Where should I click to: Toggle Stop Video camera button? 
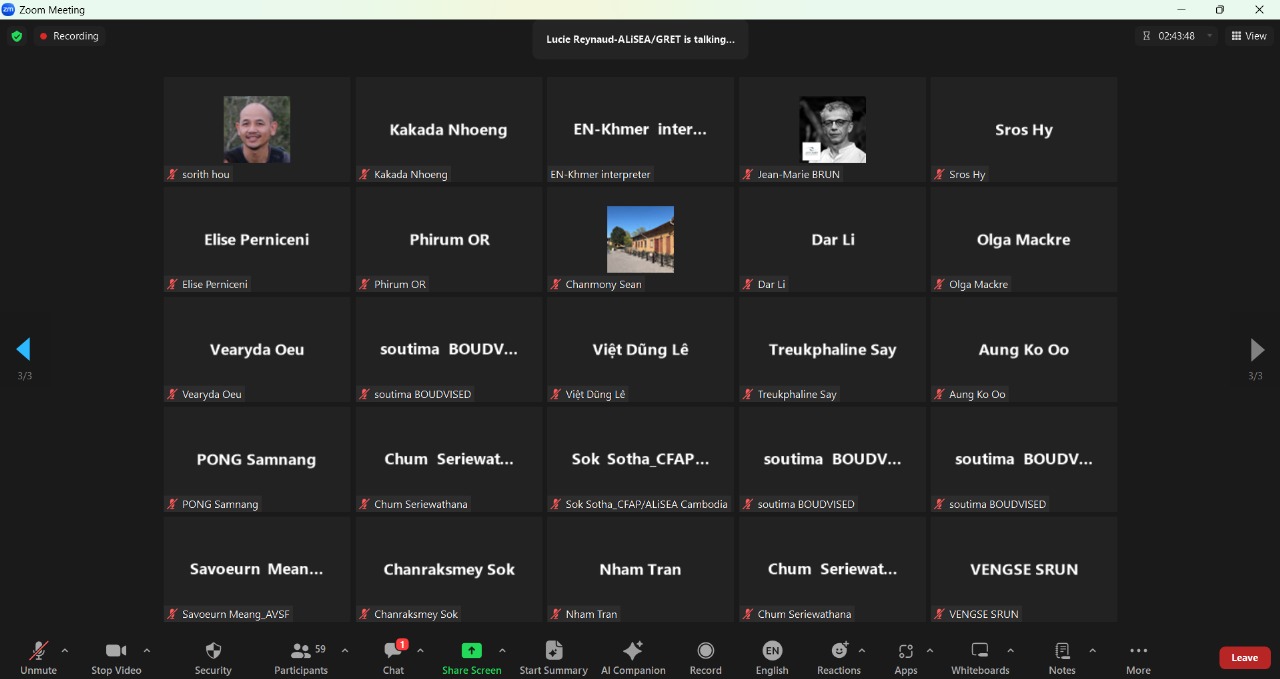(116, 651)
